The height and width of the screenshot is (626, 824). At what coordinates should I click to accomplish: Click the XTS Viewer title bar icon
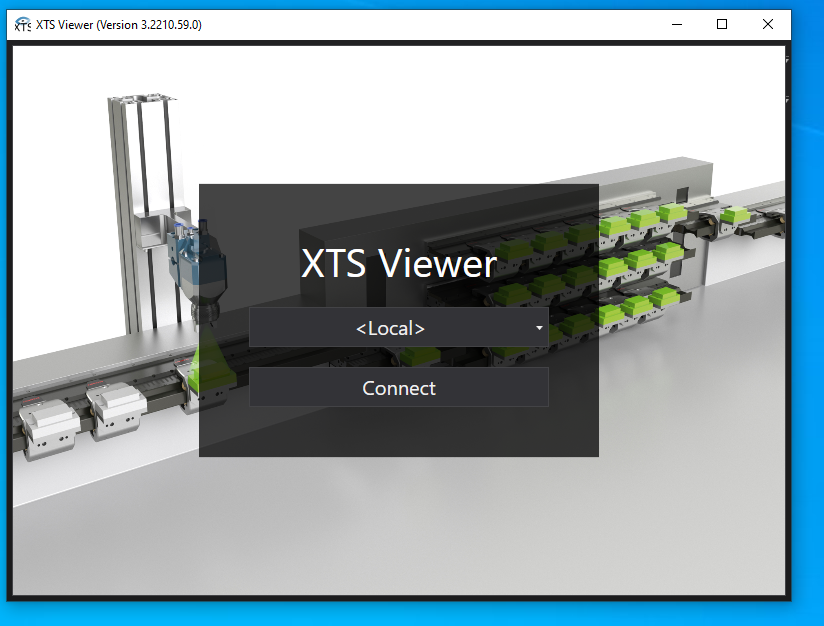click(23, 24)
